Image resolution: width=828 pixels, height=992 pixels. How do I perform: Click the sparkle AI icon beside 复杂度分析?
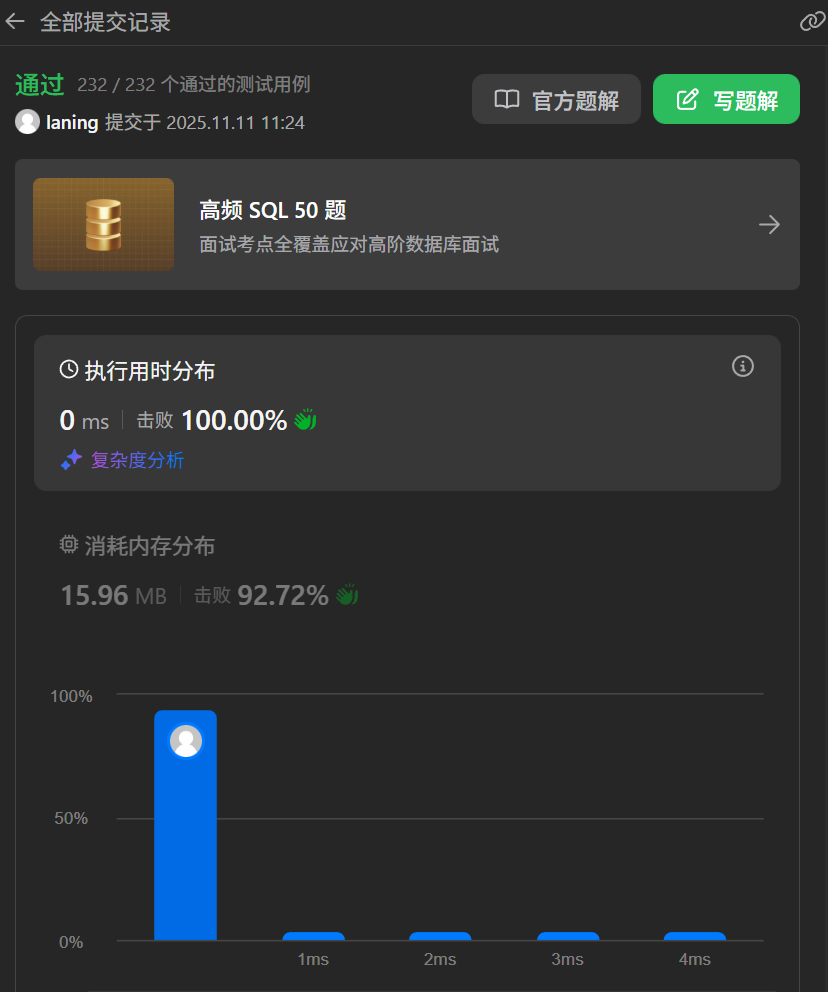[69, 459]
